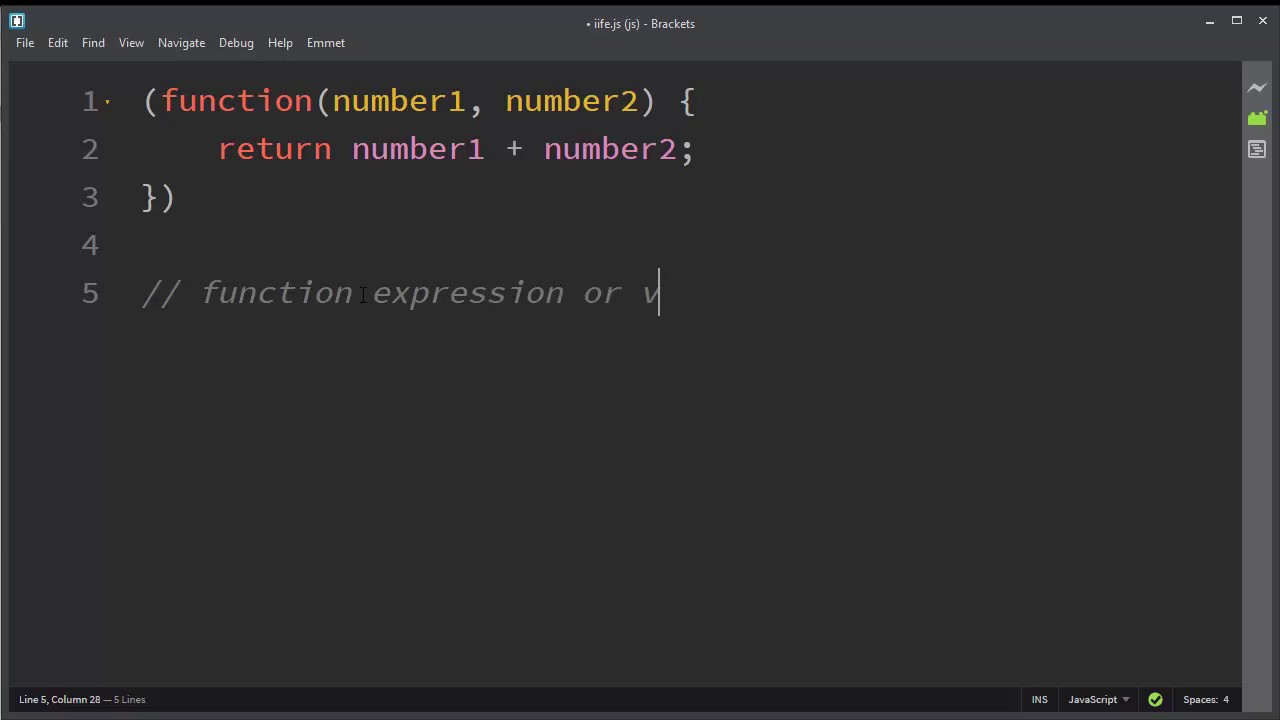Open the JavaScript language dropdown
The image size is (1280, 720).
click(x=1098, y=700)
